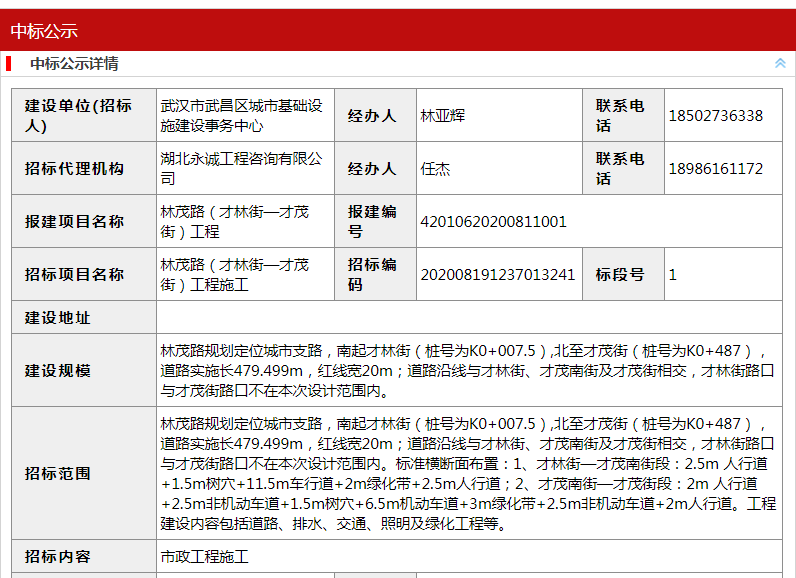Click the 中标公示详情 section heading
796x578 pixels.
click(x=74, y=64)
